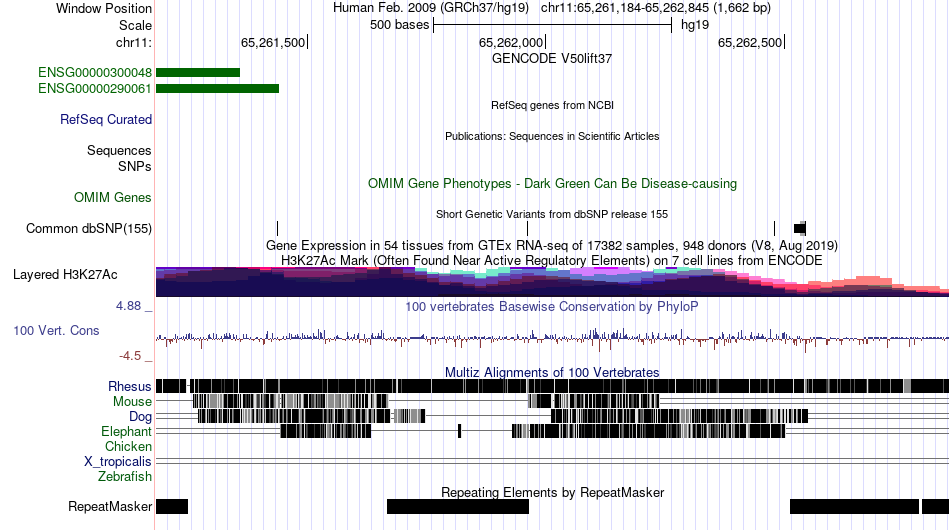This screenshot has height=530, width=950.
Task: Click the dbSNP variant tick below 65,261,500
Action: pyautogui.click(x=277, y=228)
